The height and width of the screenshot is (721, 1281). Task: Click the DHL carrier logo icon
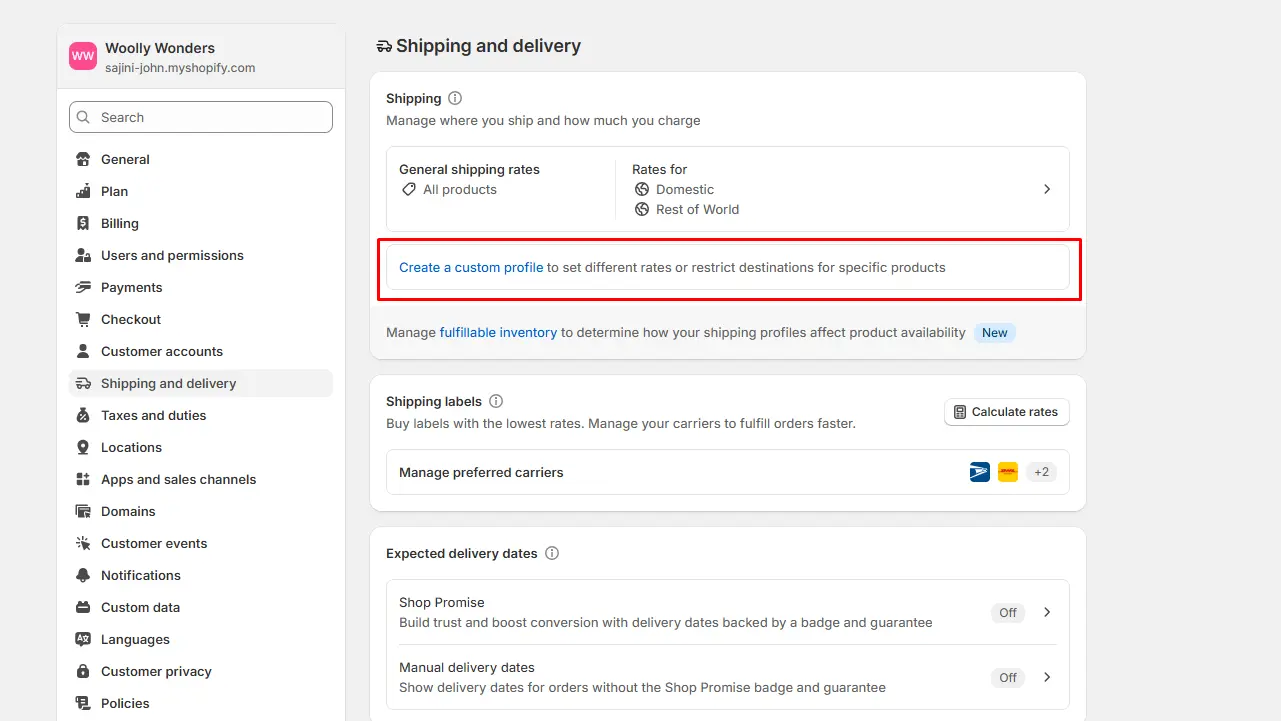[1008, 472]
